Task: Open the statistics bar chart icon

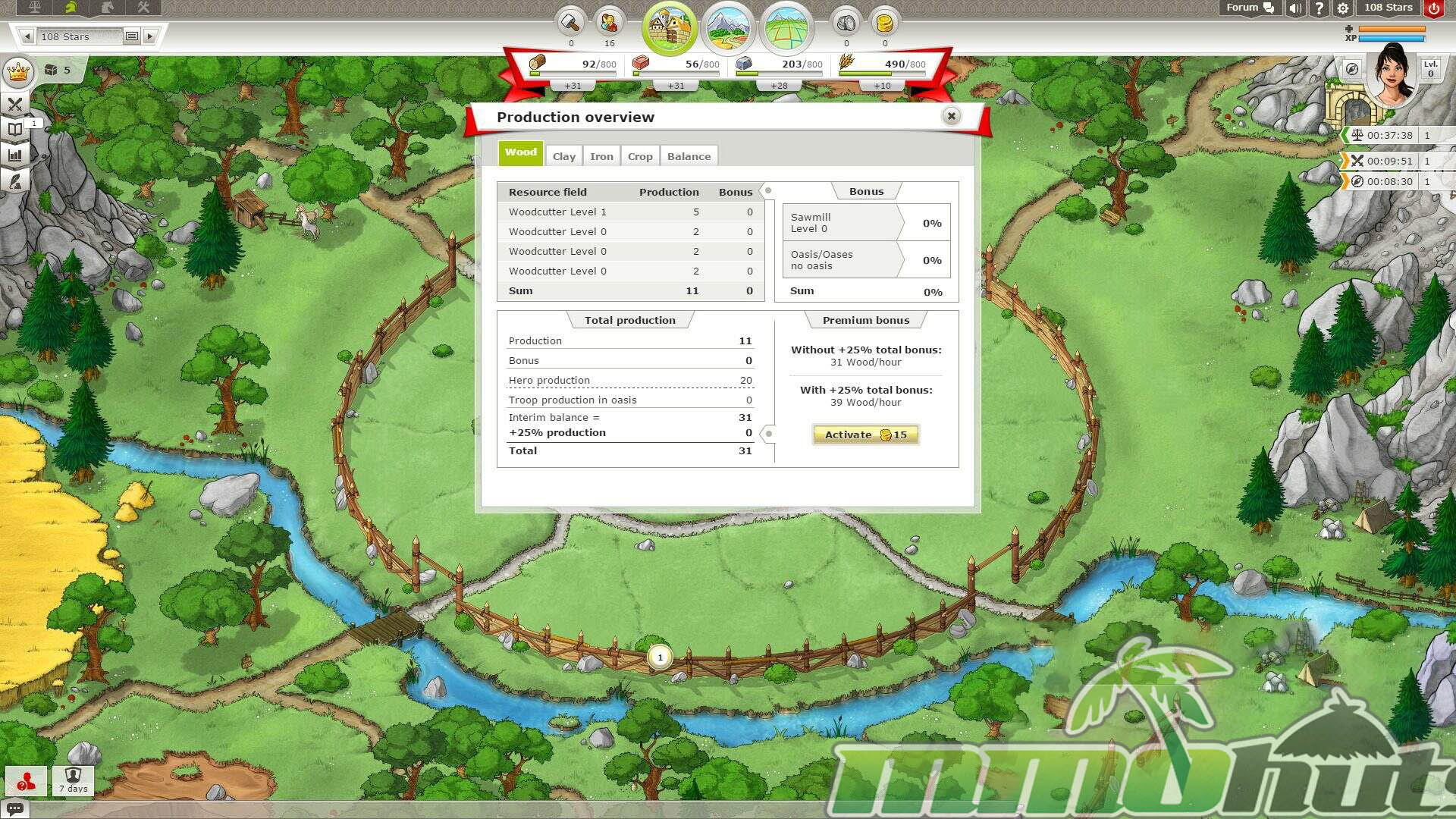Action: (x=15, y=155)
